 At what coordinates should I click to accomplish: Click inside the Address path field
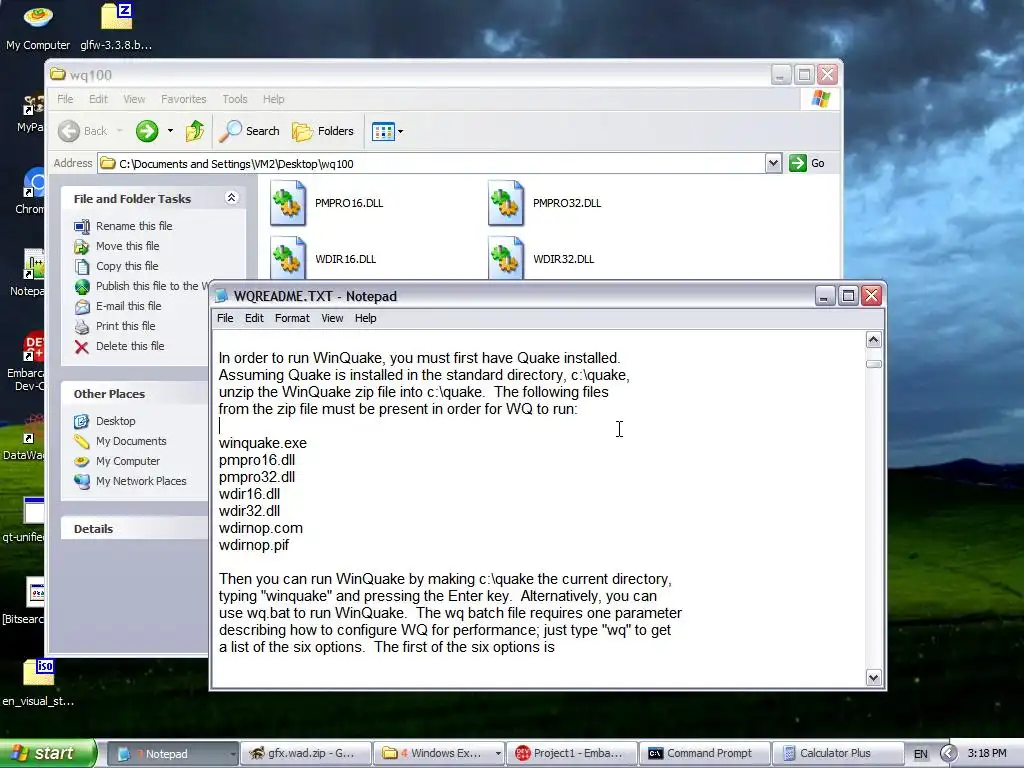pos(431,163)
